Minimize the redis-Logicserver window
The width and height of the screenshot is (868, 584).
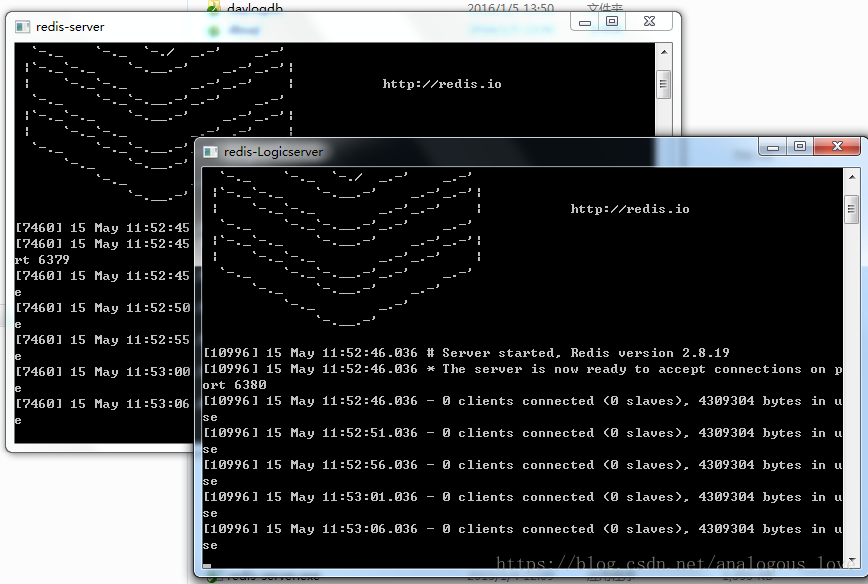click(x=773, y=147)
